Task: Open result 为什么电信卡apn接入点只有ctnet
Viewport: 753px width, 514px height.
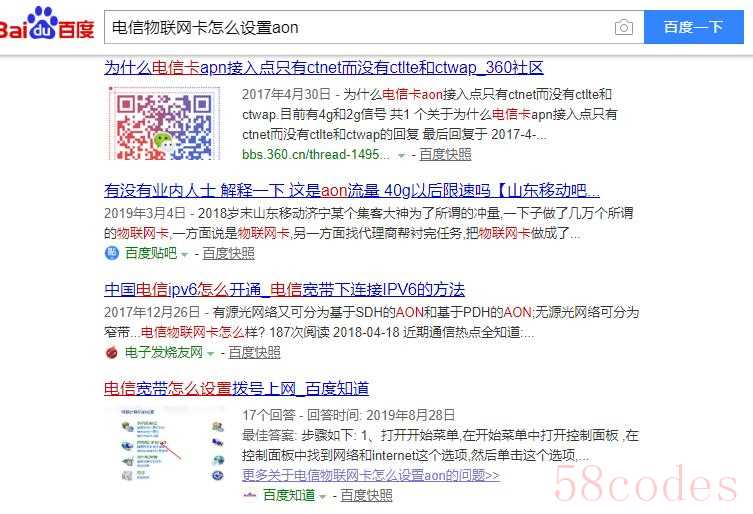Action: coord(324,68)
